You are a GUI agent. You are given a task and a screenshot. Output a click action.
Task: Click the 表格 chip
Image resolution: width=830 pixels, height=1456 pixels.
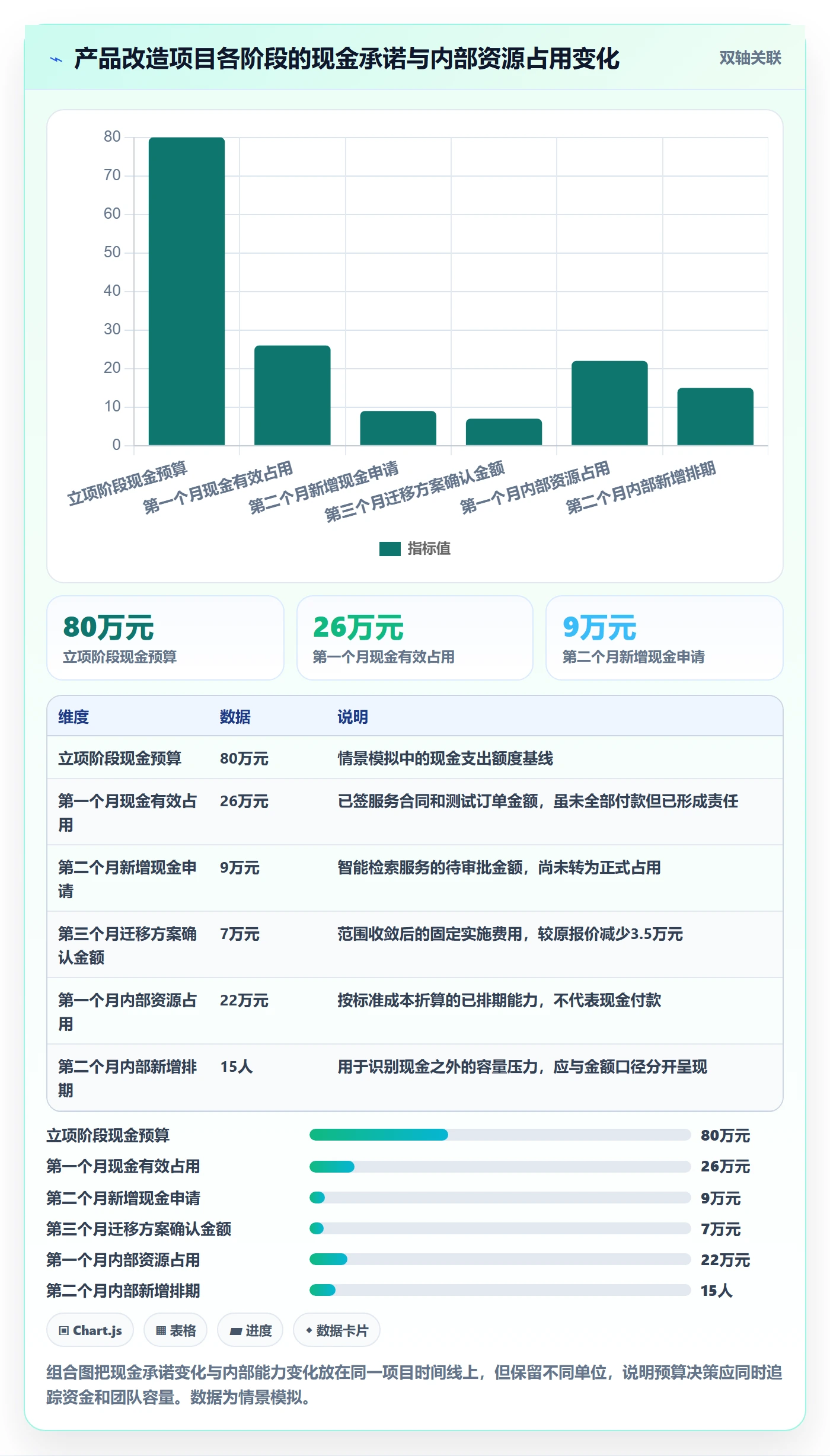click(x=175, y=1331)
